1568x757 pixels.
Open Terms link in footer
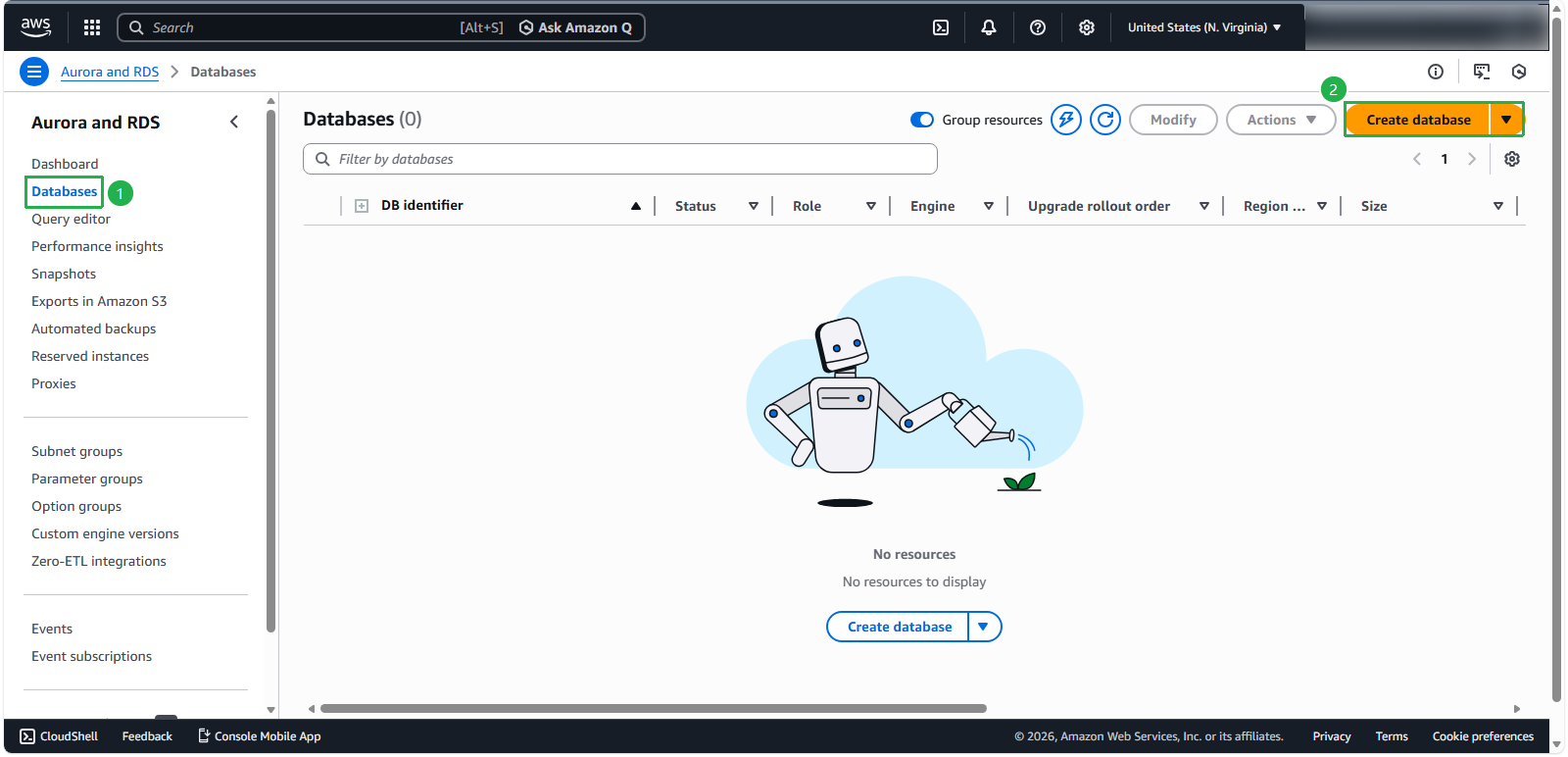(x=1392, y=736)
